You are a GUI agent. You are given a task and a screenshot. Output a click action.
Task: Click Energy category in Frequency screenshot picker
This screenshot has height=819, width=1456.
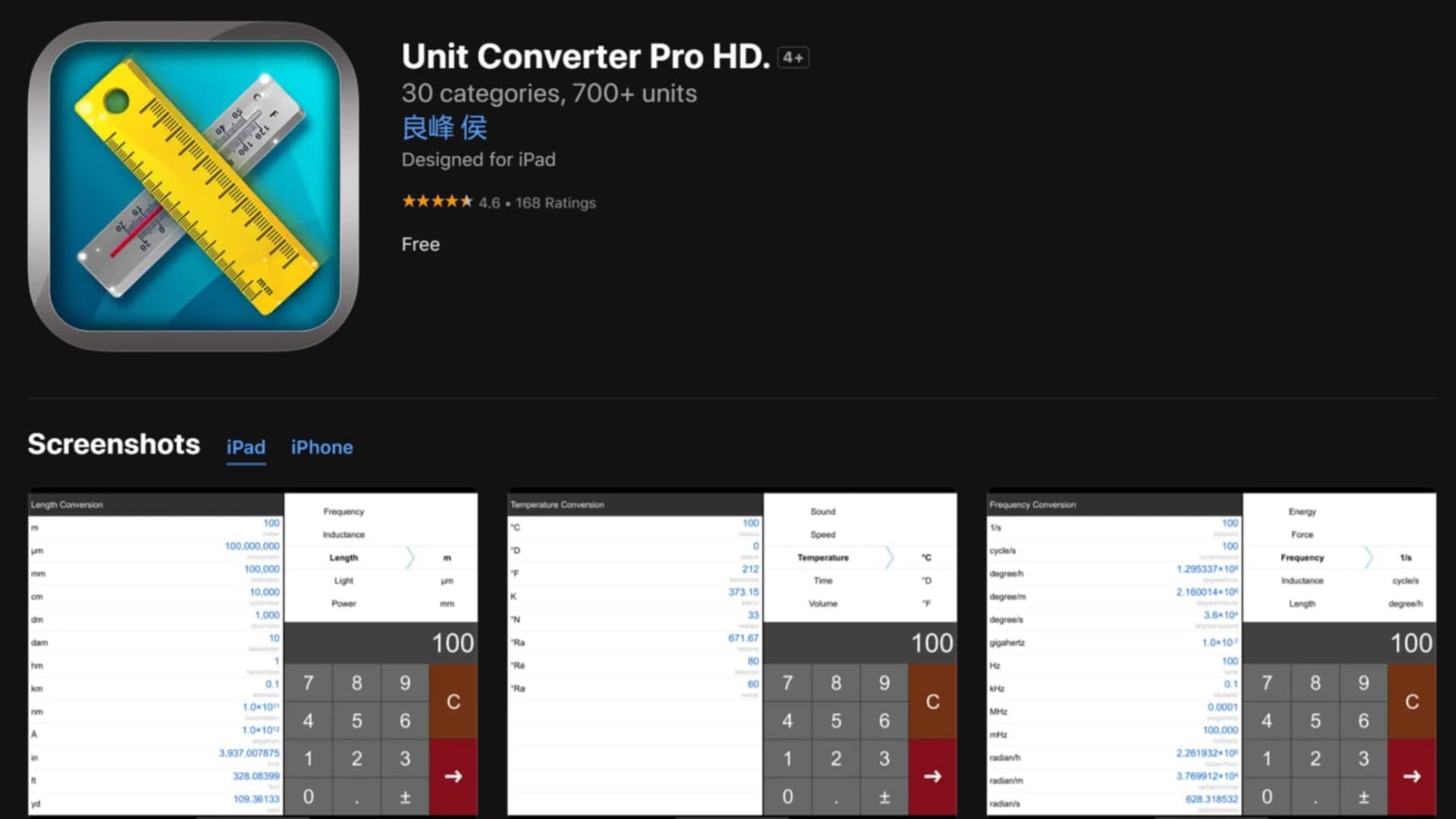pyautogui.click(x=1302, y=512)
